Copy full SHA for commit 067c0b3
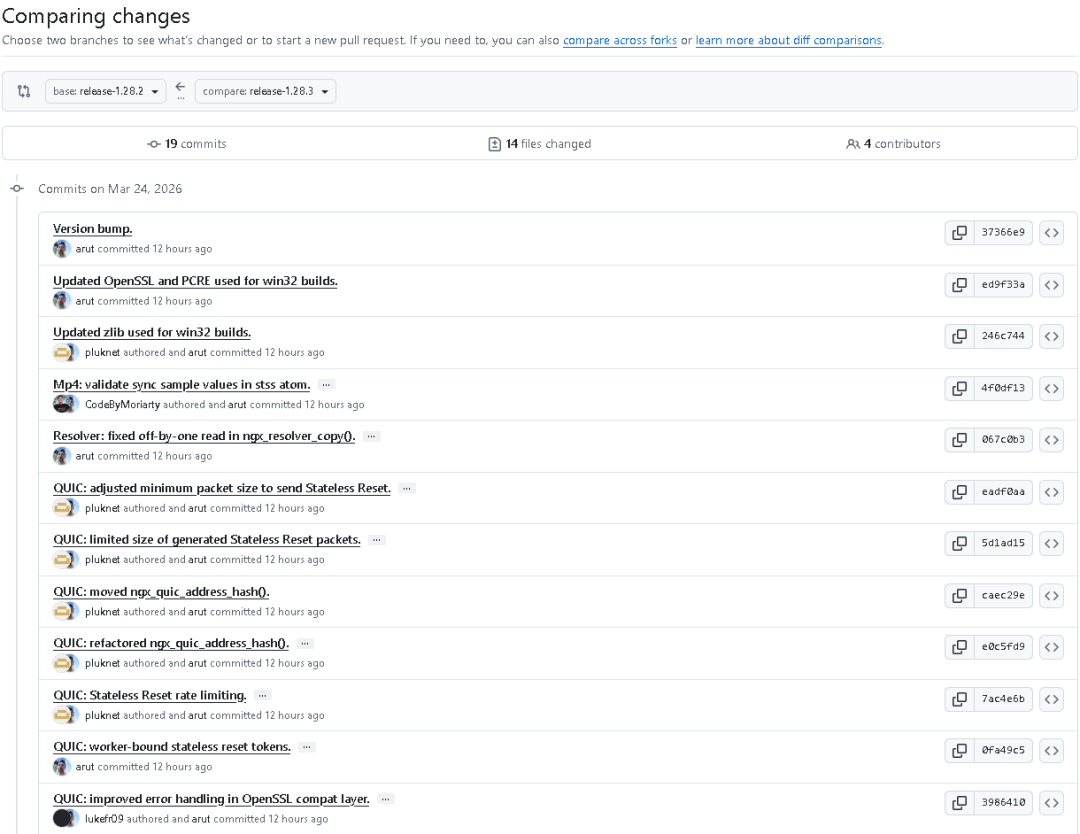The width and height of the screenshot is (1080, 834). [x=959, y=439]
